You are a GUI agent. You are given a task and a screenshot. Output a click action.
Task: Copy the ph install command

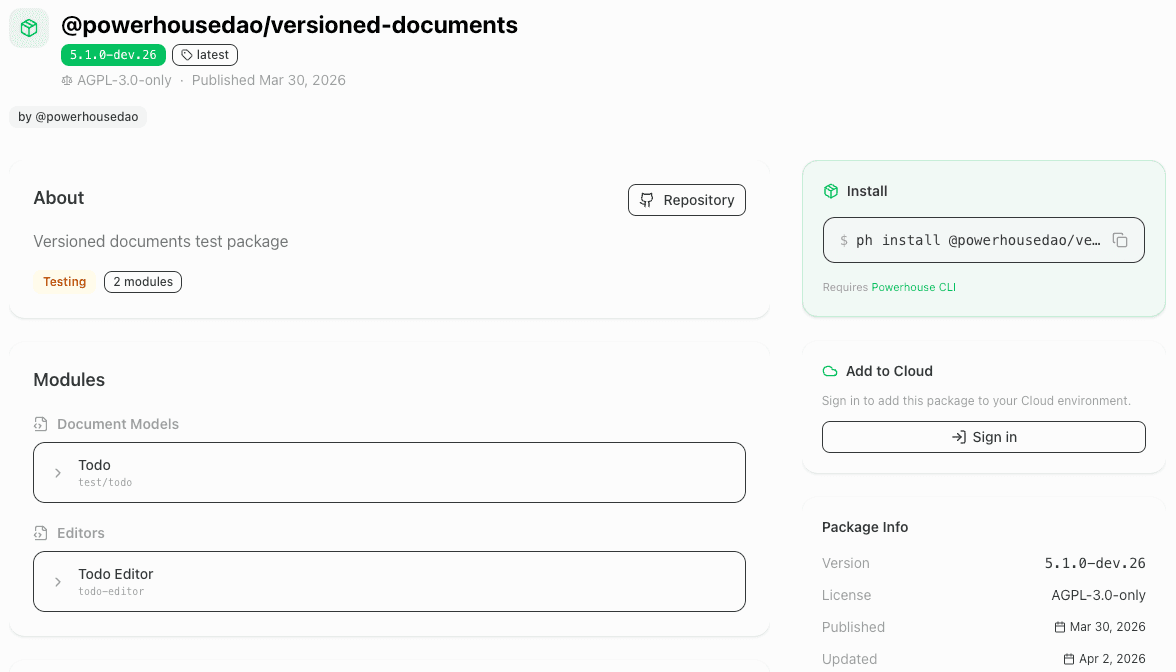pyautogui.click(x=1120, y=240)
